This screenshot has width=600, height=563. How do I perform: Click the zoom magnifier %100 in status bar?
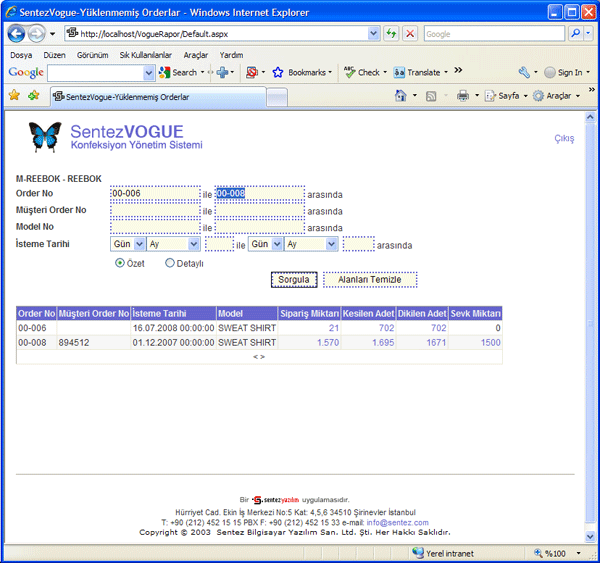(538, 553)
